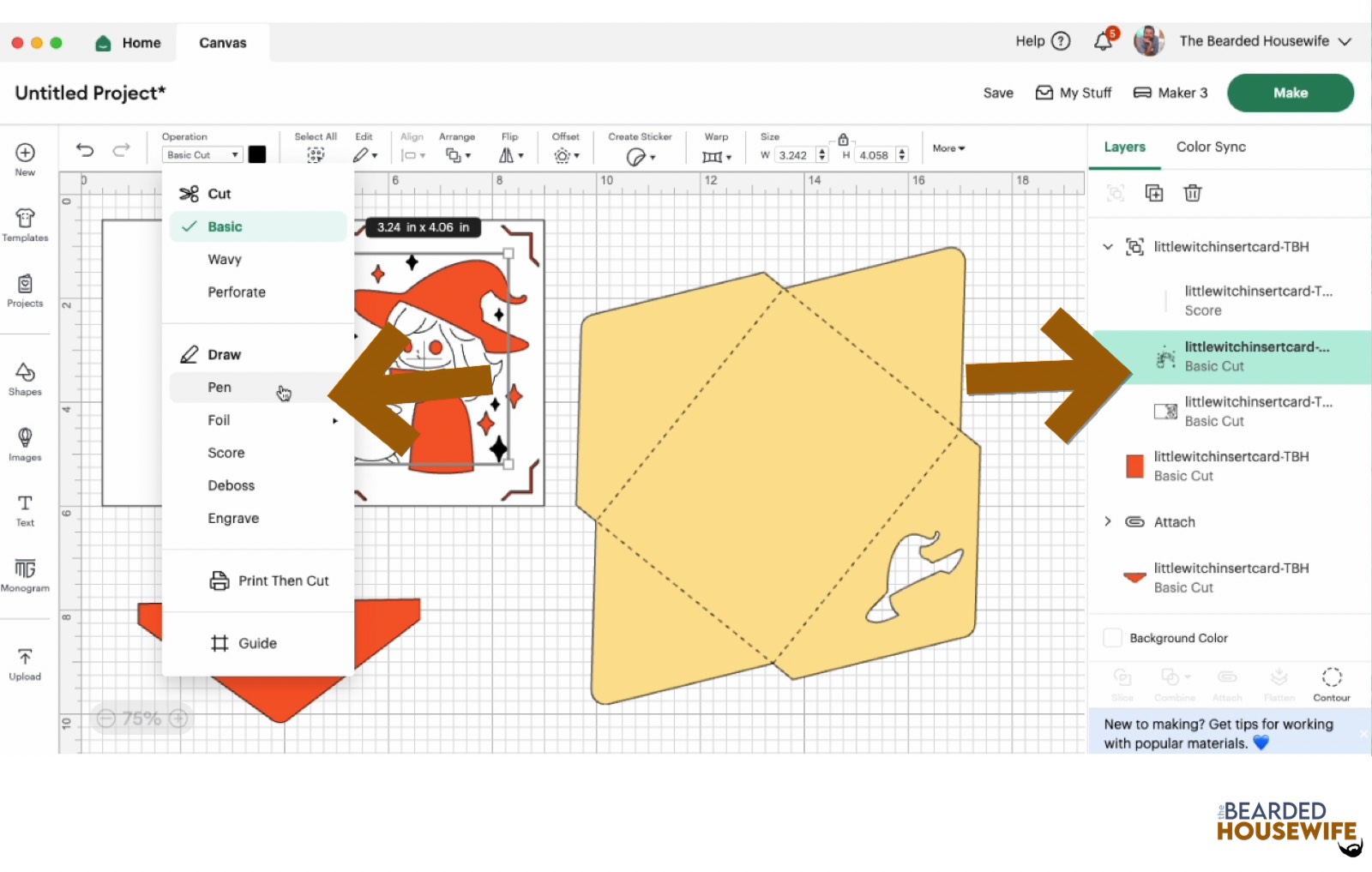Open the Monogram tool
The width and height of the screenshot is (1372, 872).
coord(25,575)
